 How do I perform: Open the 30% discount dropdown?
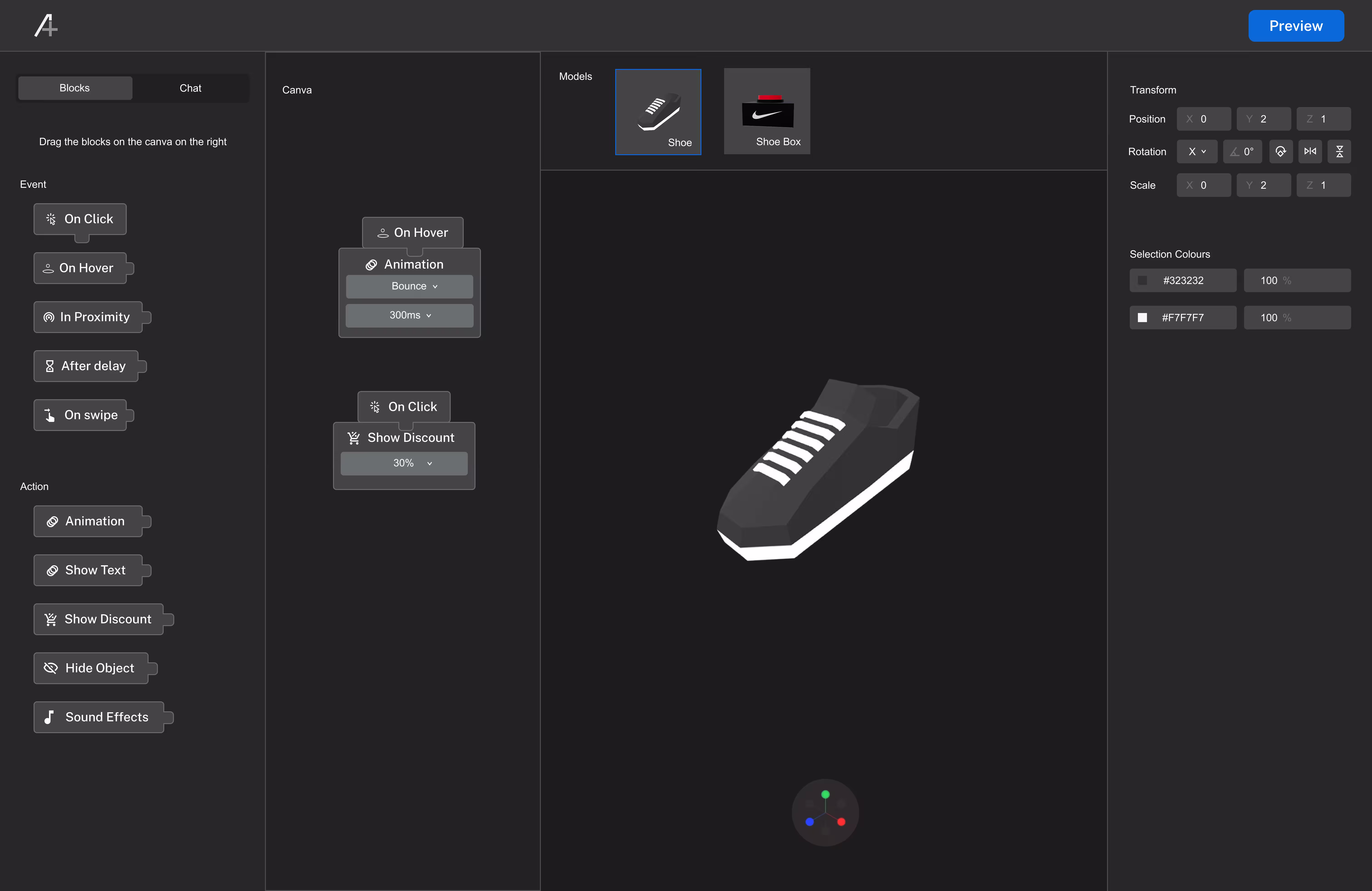point(404,463)
